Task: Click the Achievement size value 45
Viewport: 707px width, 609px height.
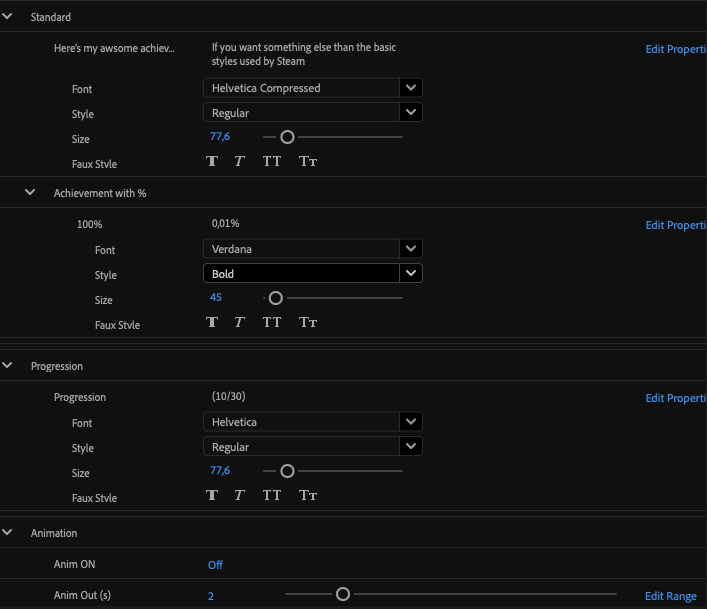Action: coord(216,298)
